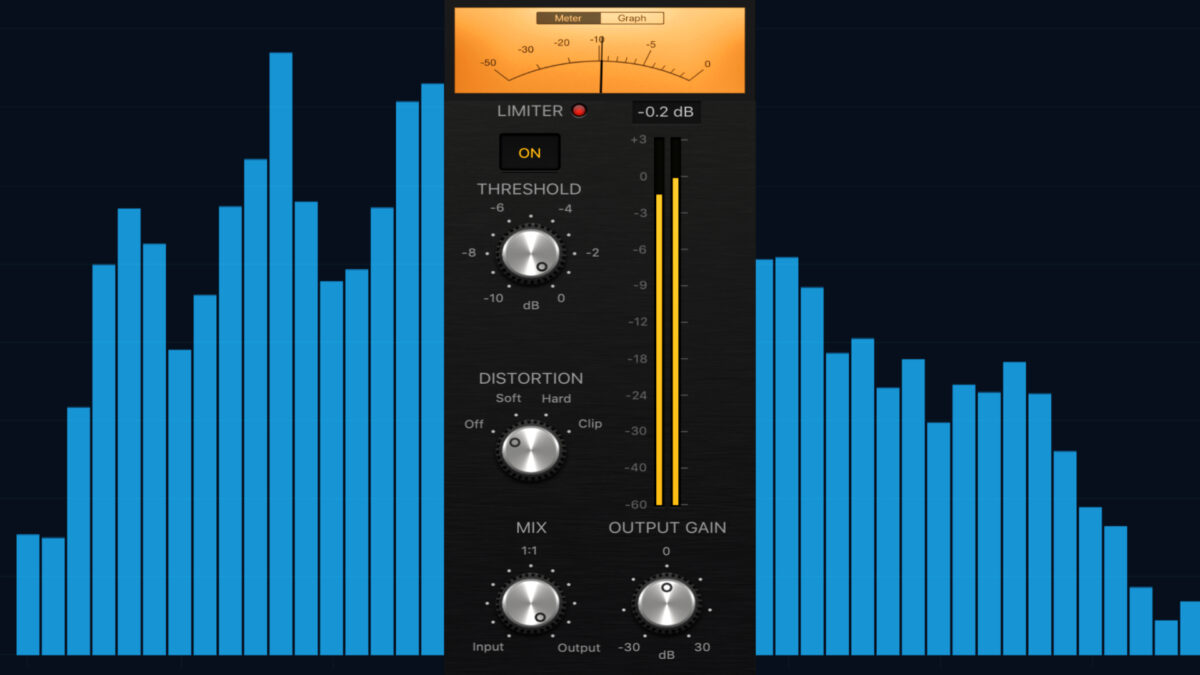Select the Clip distortion label

(590, 423)
